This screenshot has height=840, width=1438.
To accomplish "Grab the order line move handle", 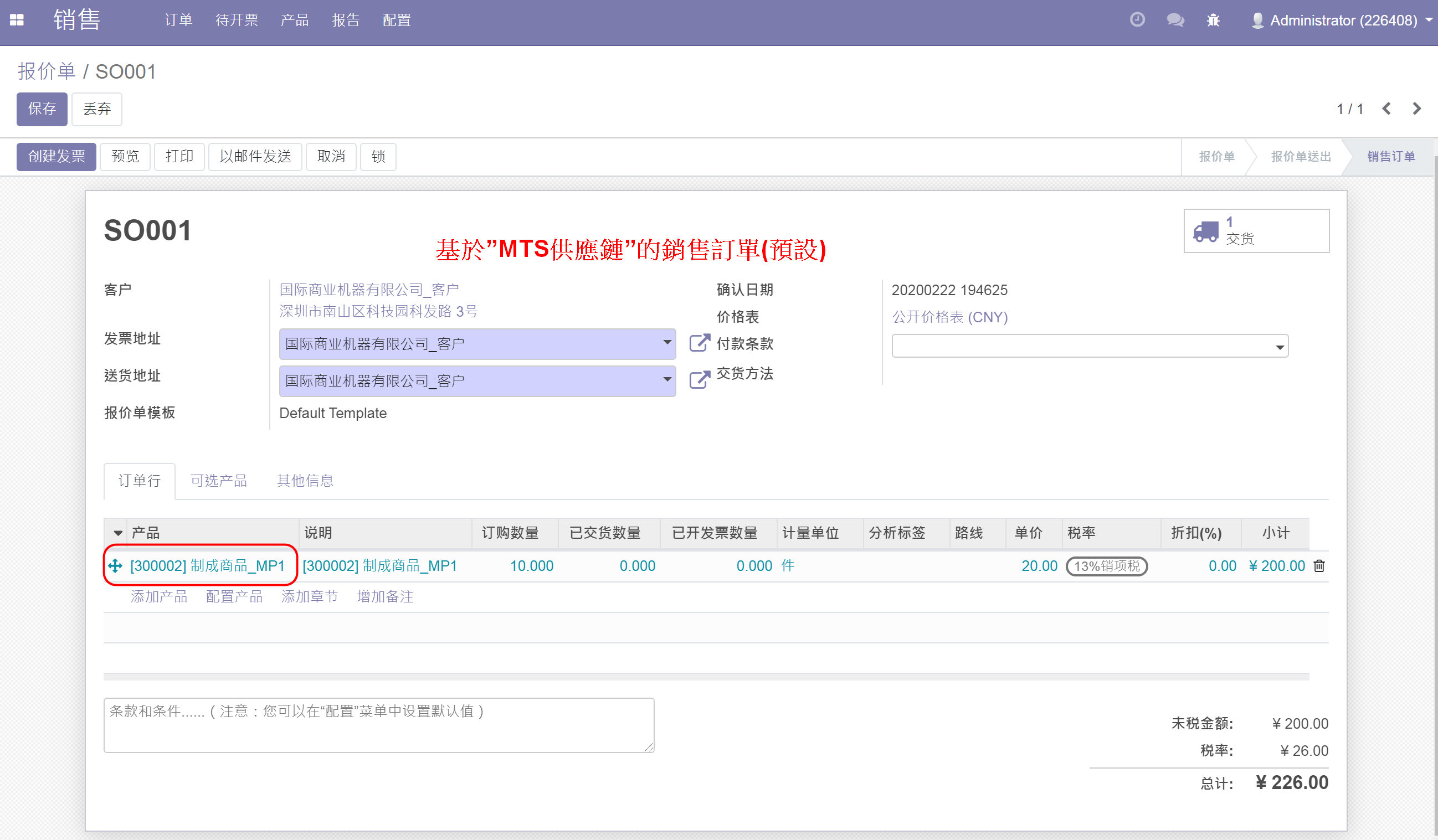I will pos(115,566).
